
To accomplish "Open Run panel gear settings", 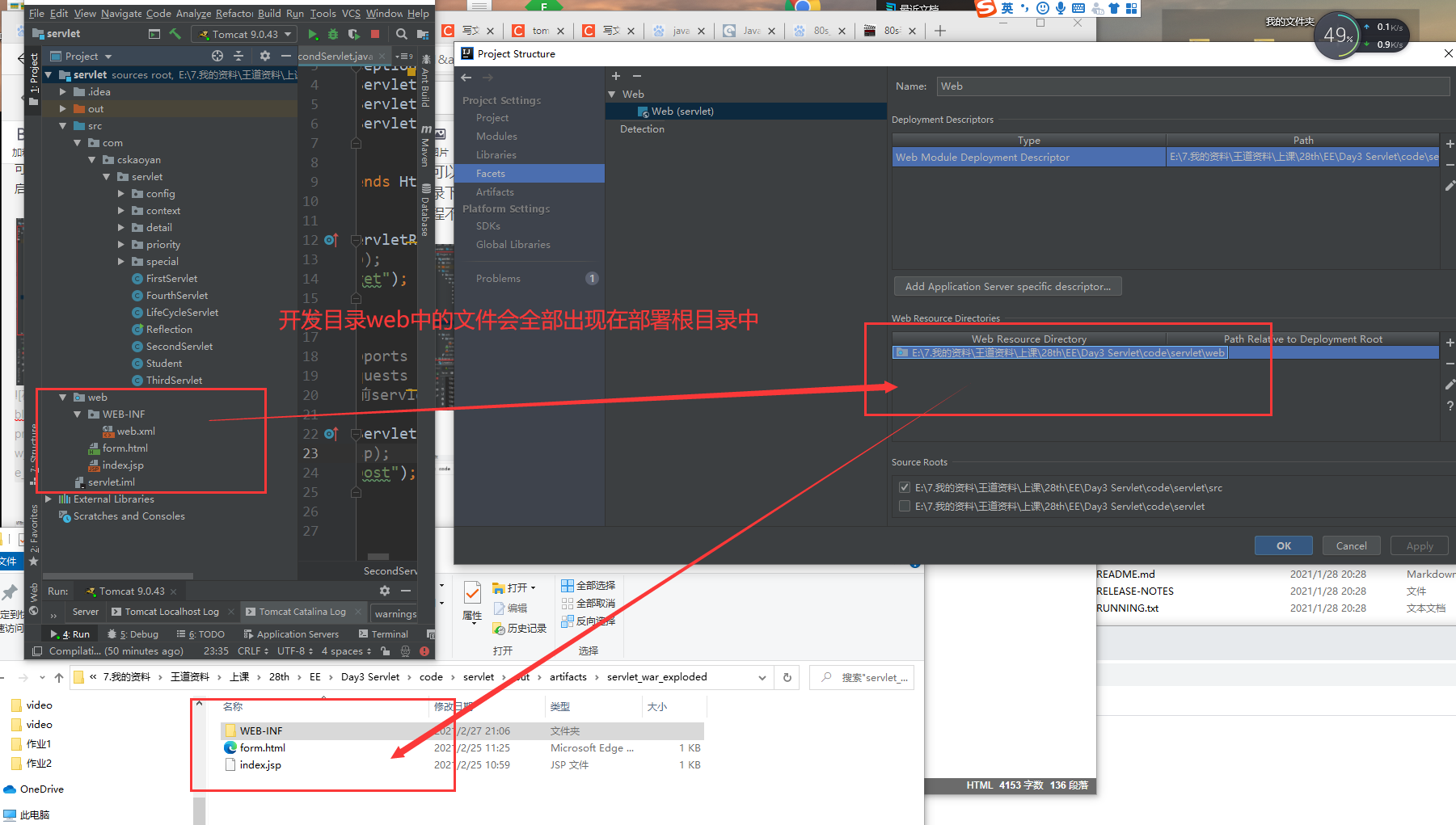I will (385, 591).
